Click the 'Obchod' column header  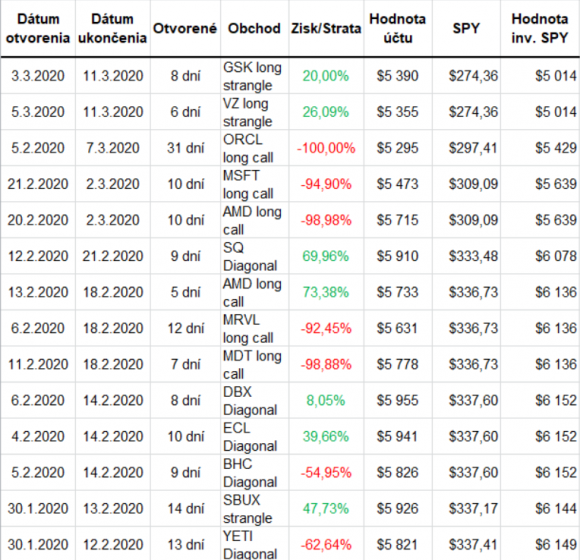(x=254, y=28)
